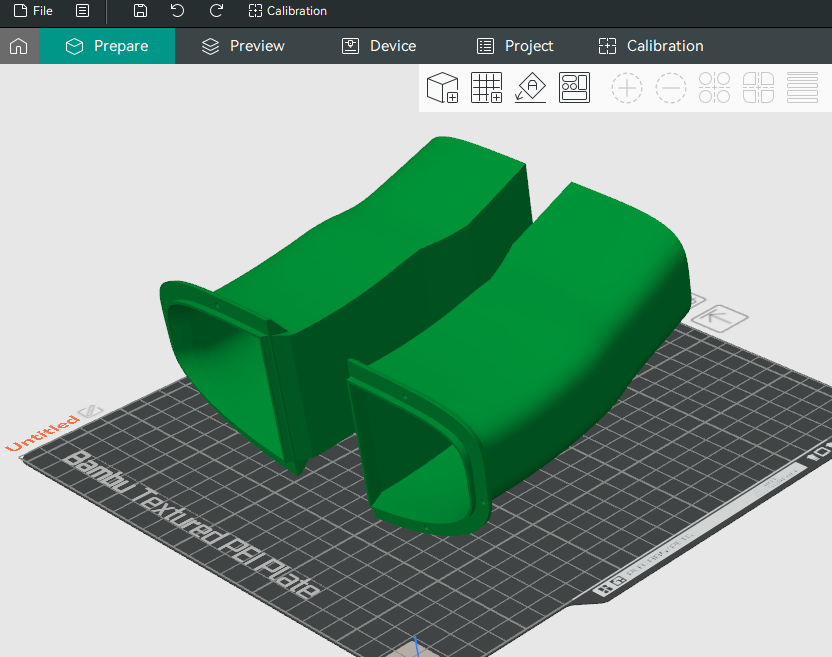Open the list menu icon beside File
The width and height of the screenshot is (832, 657).
click(x=82, y=11)
